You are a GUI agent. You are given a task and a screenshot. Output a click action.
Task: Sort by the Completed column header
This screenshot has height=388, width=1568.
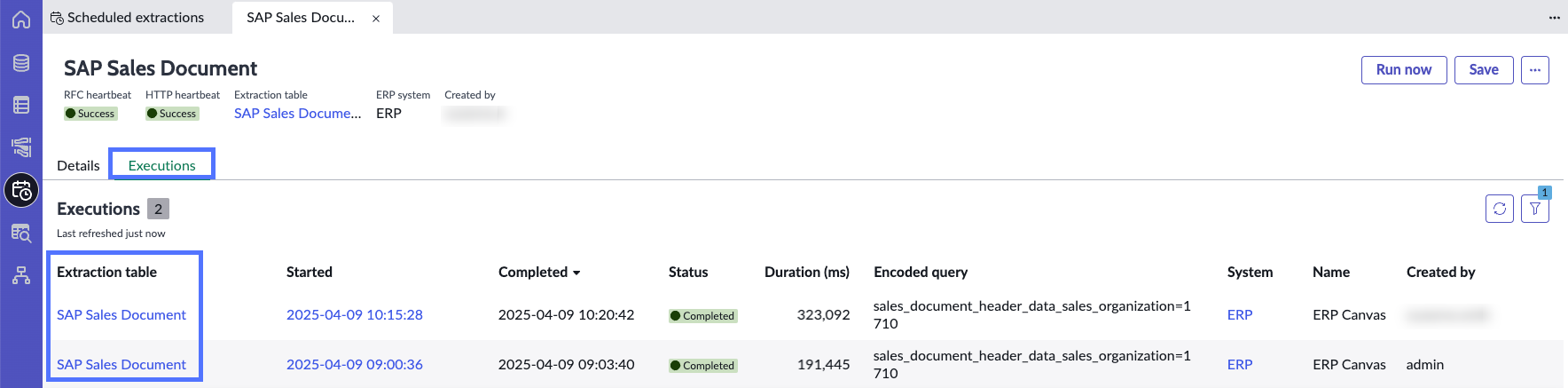(539, 272)
